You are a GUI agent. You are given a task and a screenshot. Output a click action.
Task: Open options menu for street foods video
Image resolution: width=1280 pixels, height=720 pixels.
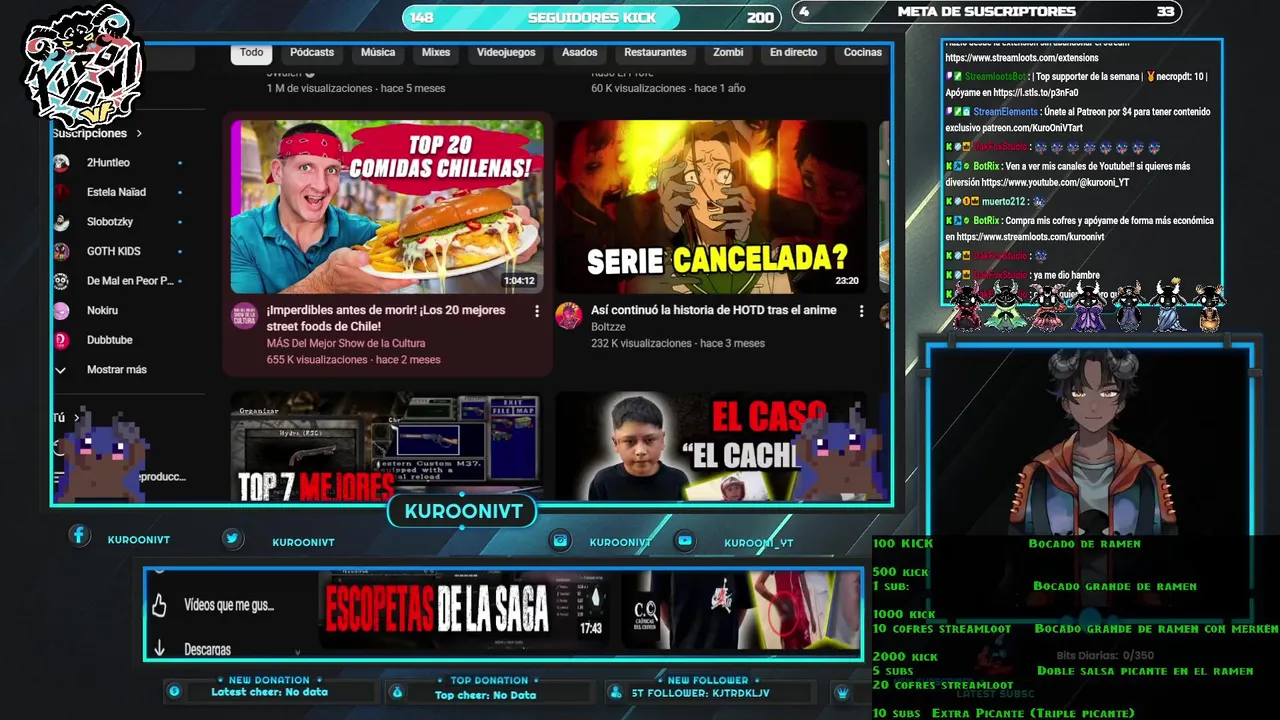point(537,312)
